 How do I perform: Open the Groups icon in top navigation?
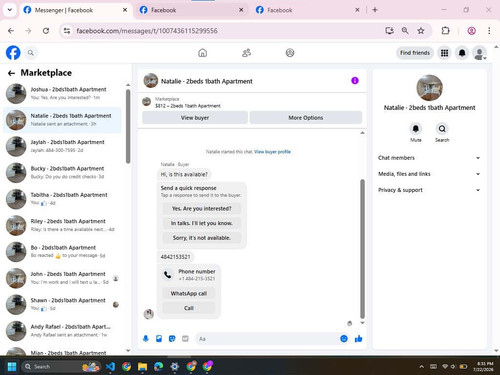[290, 53]
